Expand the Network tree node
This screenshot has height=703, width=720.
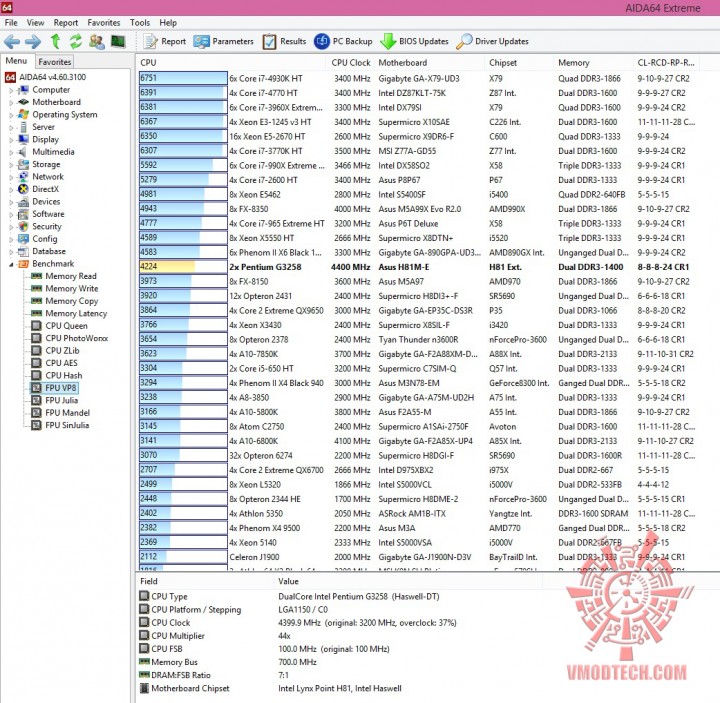11,177
